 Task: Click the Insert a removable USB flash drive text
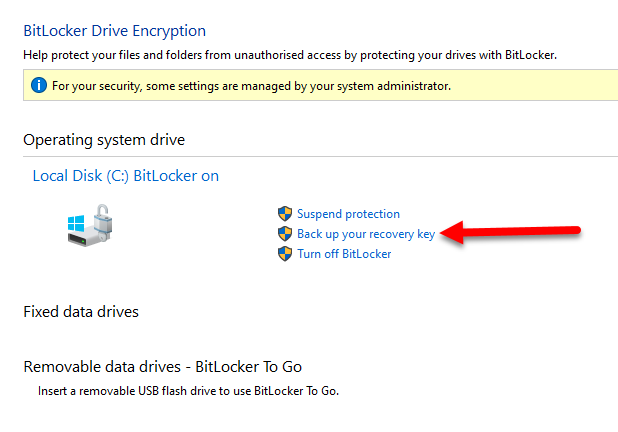pos(188,390)
